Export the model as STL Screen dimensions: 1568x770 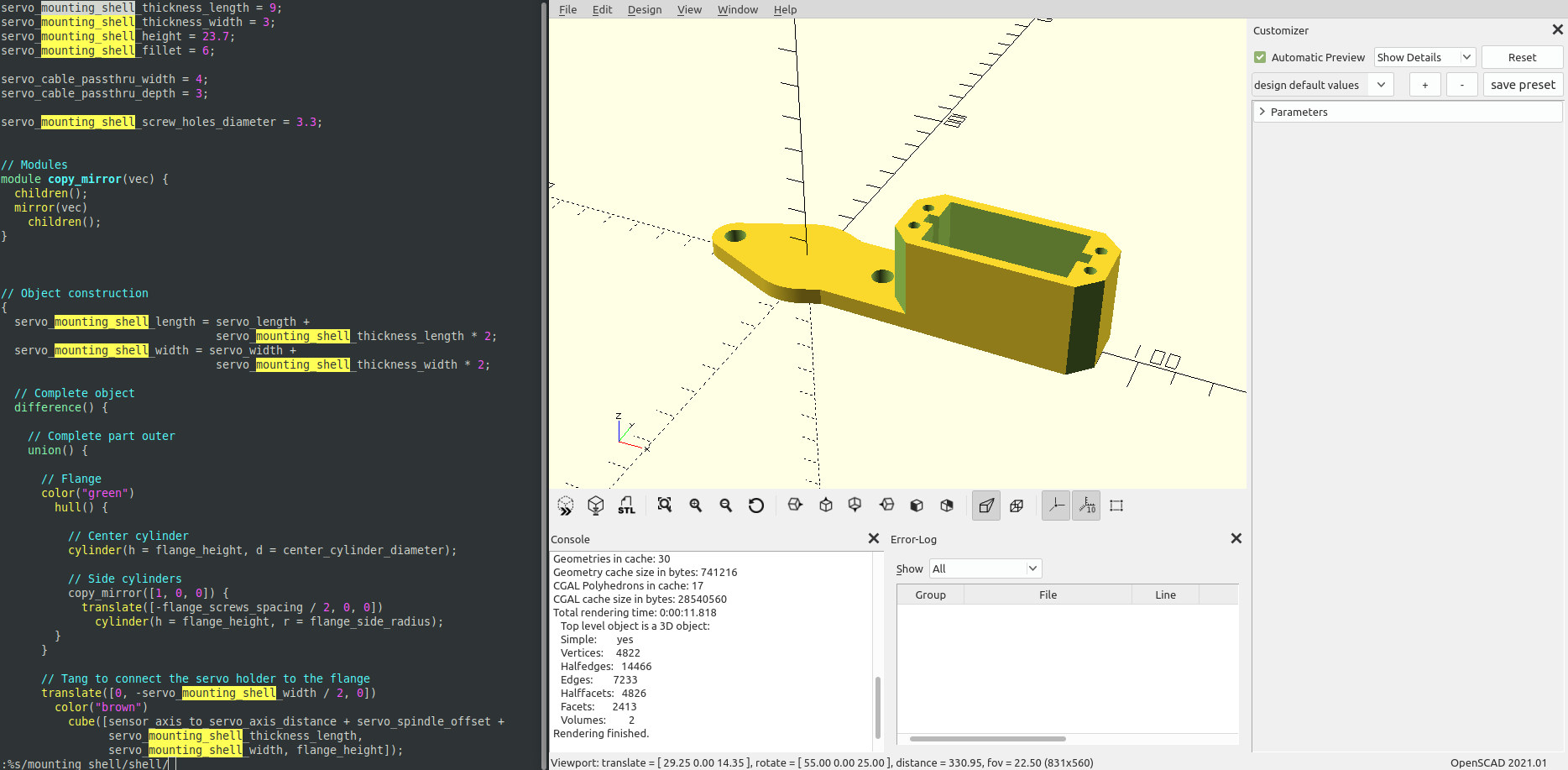coord(626,505)
